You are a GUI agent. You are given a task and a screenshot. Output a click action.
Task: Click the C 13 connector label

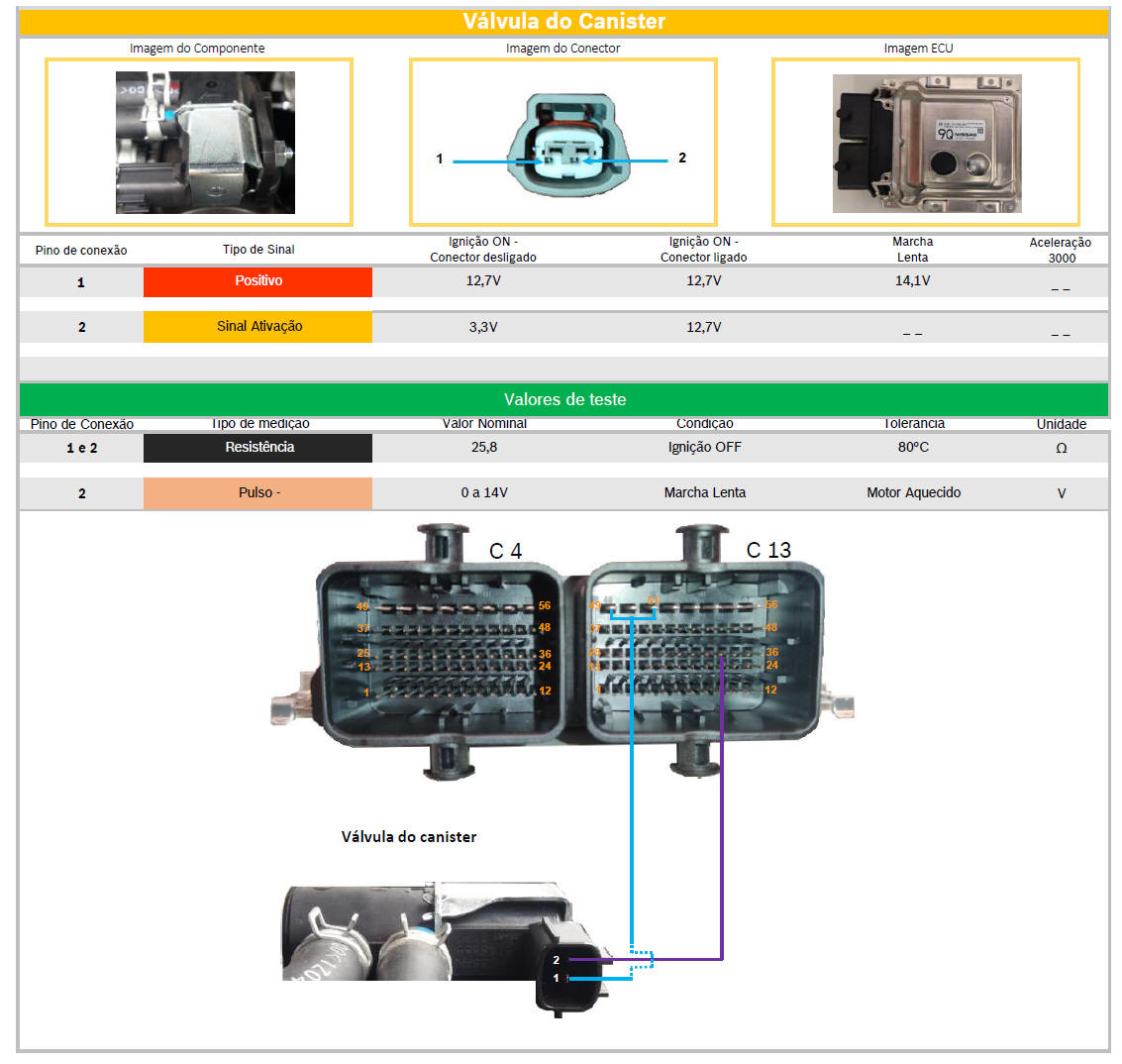768,550
